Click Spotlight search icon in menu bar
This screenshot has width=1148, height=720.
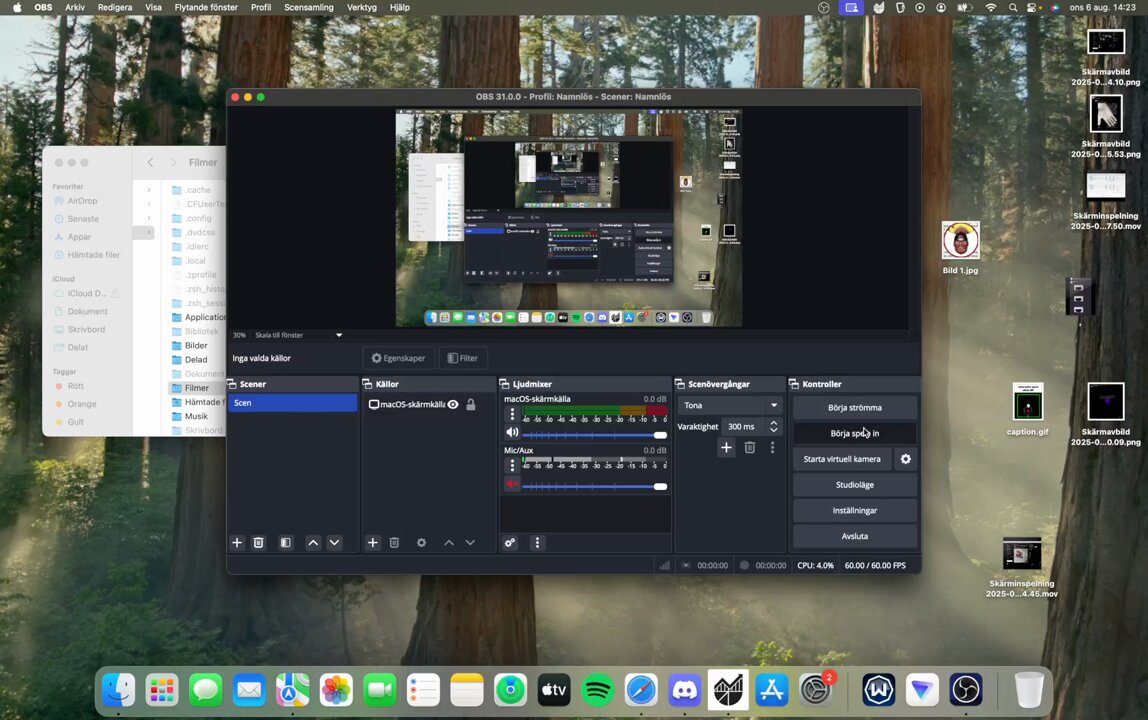1013,7
